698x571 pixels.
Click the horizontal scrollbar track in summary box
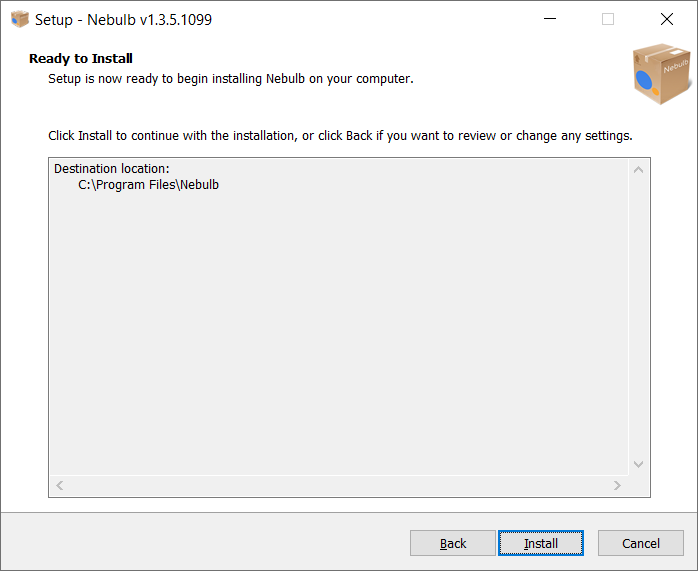pyautogui.click(x=338, y=485)
